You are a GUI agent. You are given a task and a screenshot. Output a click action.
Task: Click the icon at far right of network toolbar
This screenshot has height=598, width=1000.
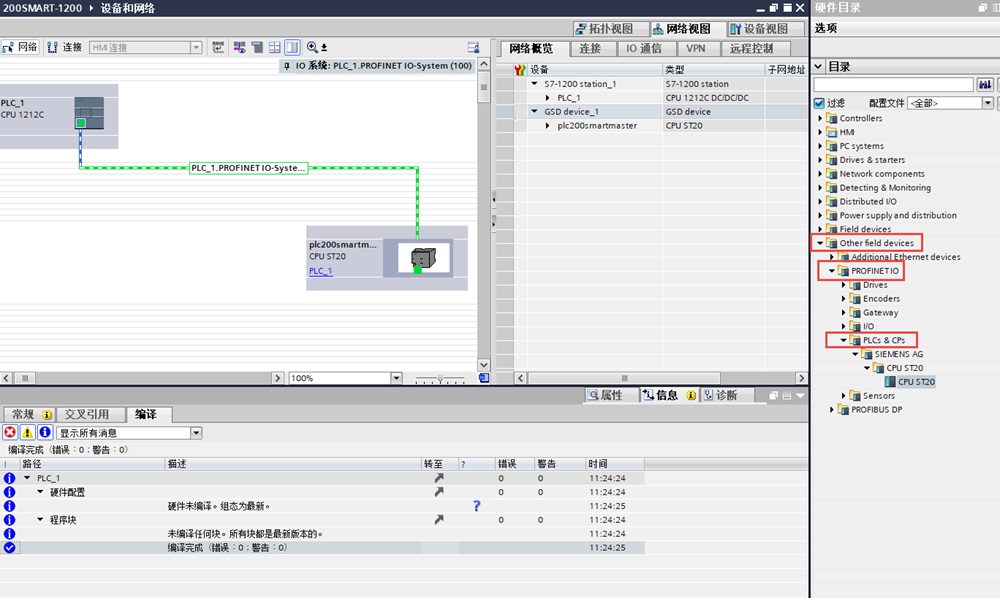(473, 47)
